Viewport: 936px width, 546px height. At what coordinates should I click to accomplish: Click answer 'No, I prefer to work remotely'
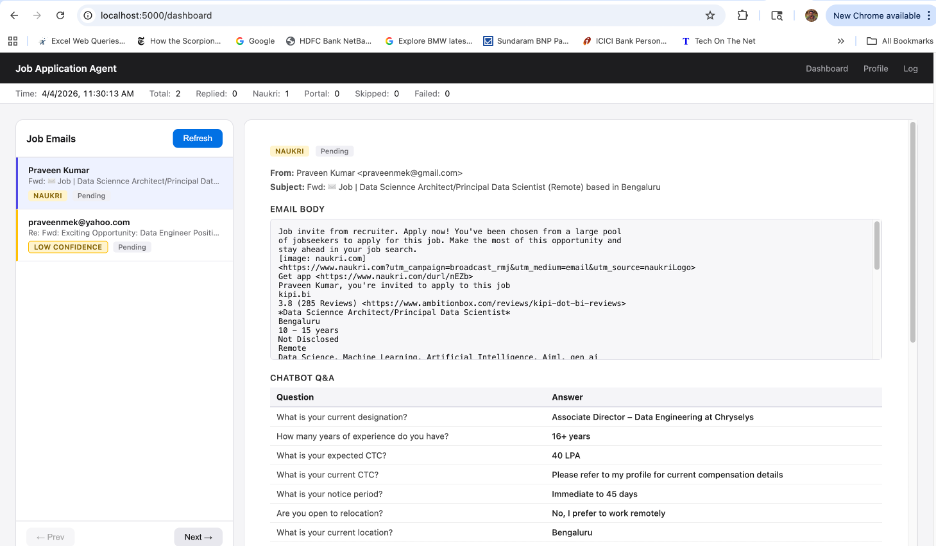point(608,513)
